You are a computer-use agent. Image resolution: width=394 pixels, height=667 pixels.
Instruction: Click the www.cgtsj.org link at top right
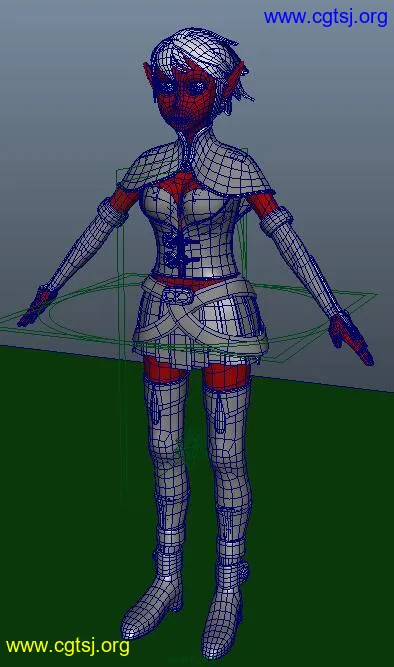coord(325,17)
